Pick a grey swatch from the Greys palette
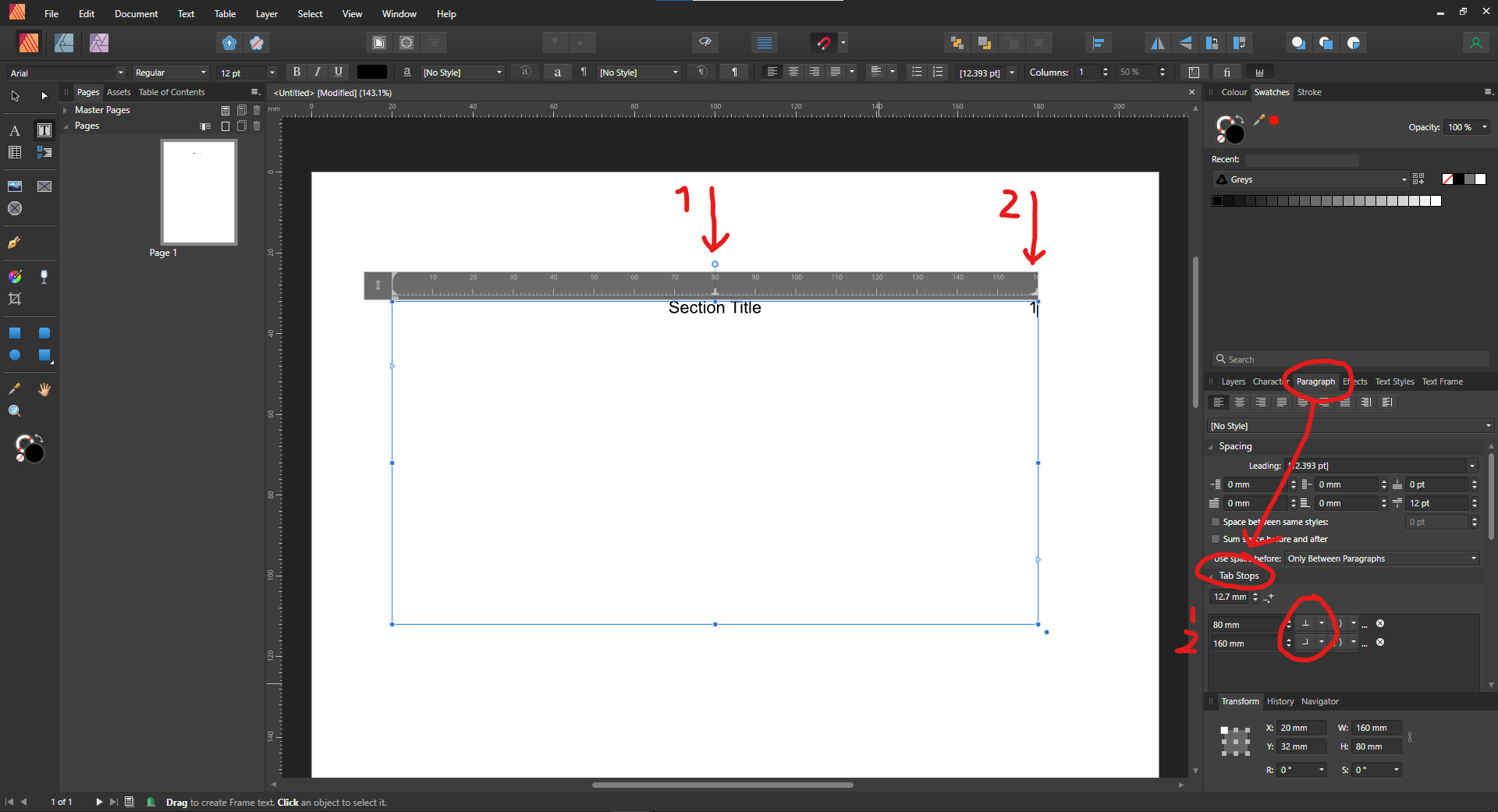Screen dimensions: 1498x812 1326,200
